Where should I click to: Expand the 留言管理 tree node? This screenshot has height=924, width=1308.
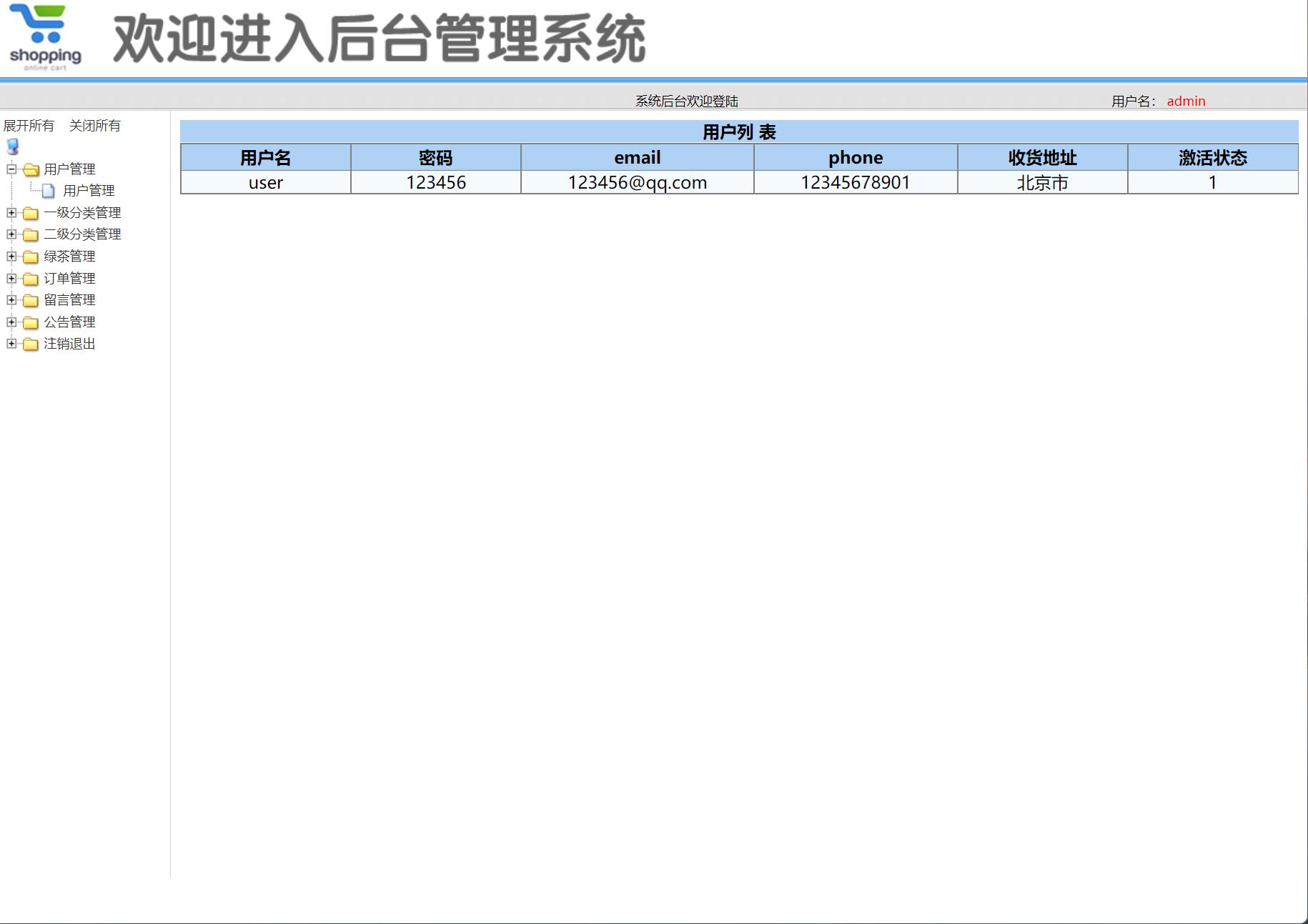10,299
